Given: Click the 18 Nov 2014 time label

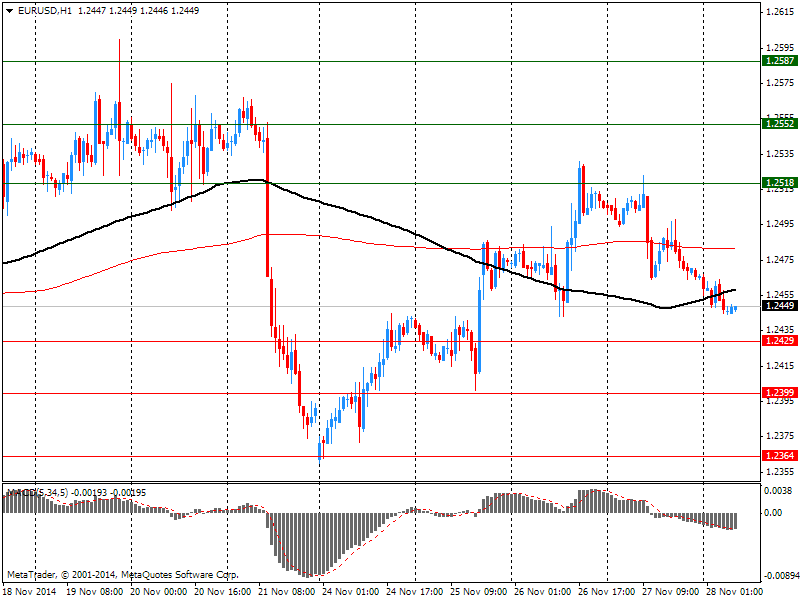Looking at the screenshot, I should [x=30, y=592].
